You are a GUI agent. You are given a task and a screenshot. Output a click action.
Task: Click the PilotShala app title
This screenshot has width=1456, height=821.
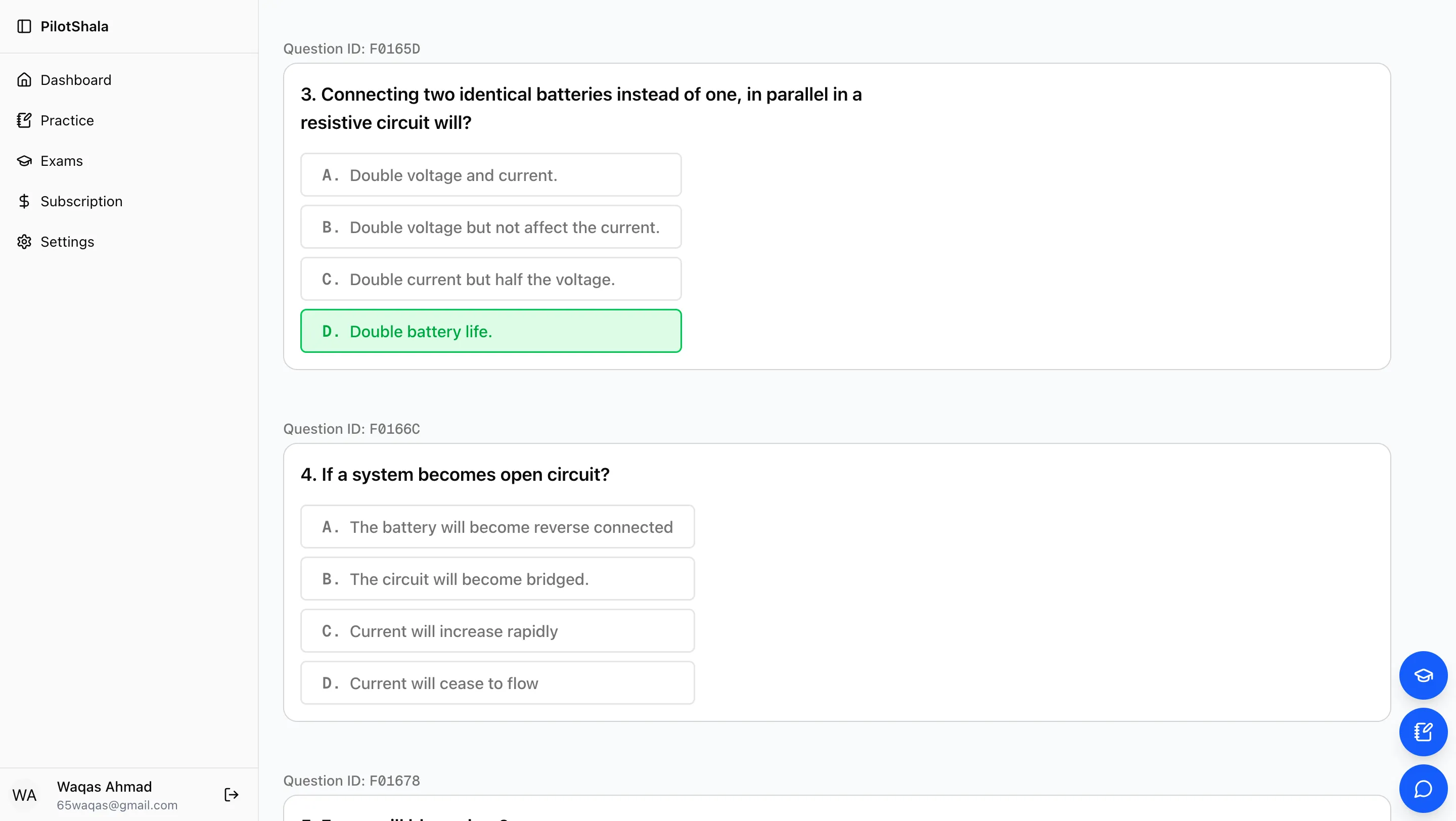click(x=74, y=27)
